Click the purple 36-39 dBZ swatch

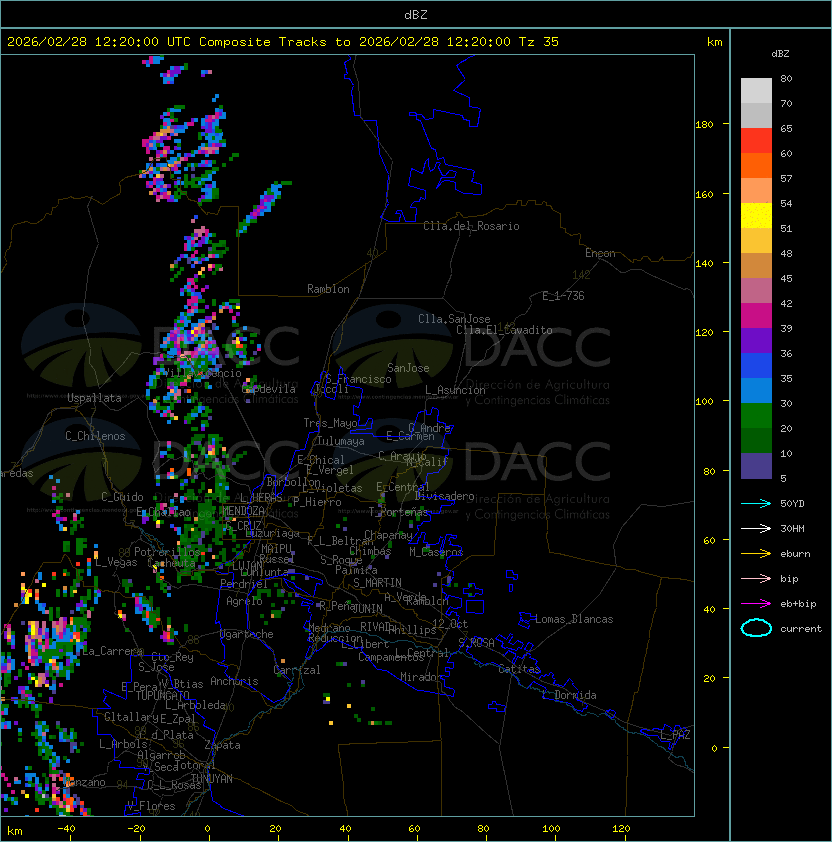click(756, 340)
